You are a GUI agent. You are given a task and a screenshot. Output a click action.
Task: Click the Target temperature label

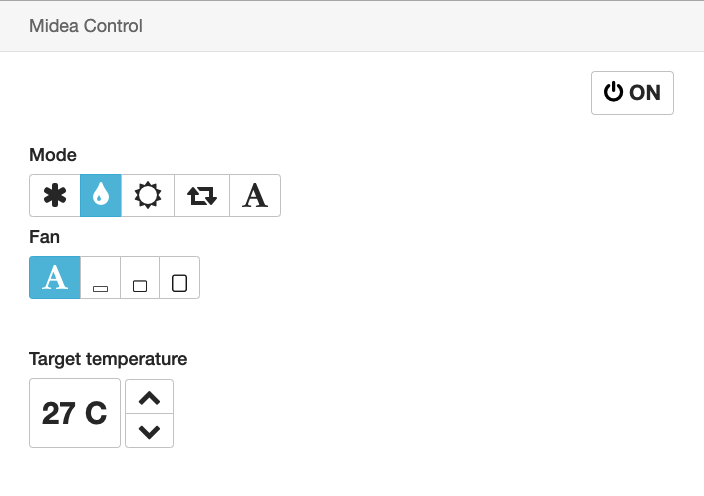tap(108, 359)
